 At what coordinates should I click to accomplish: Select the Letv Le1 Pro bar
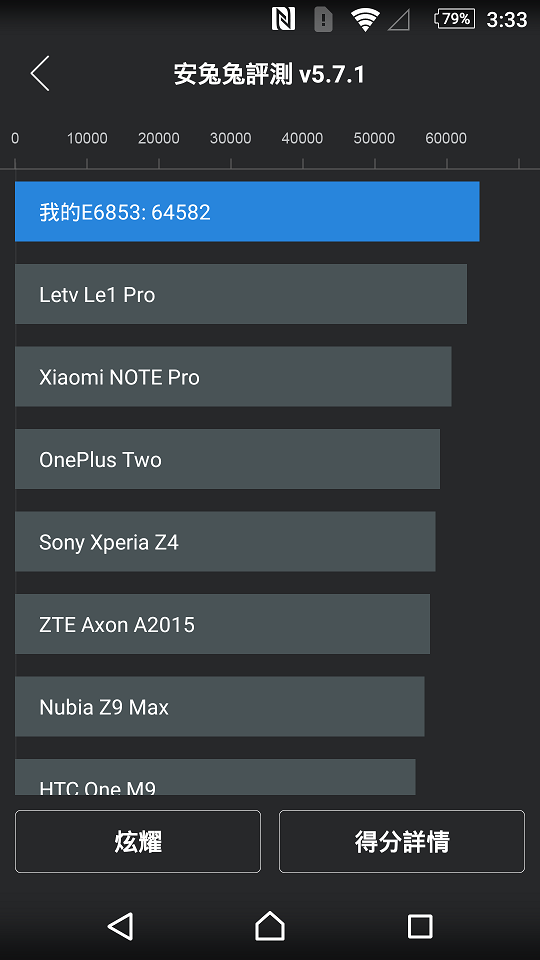241,294
